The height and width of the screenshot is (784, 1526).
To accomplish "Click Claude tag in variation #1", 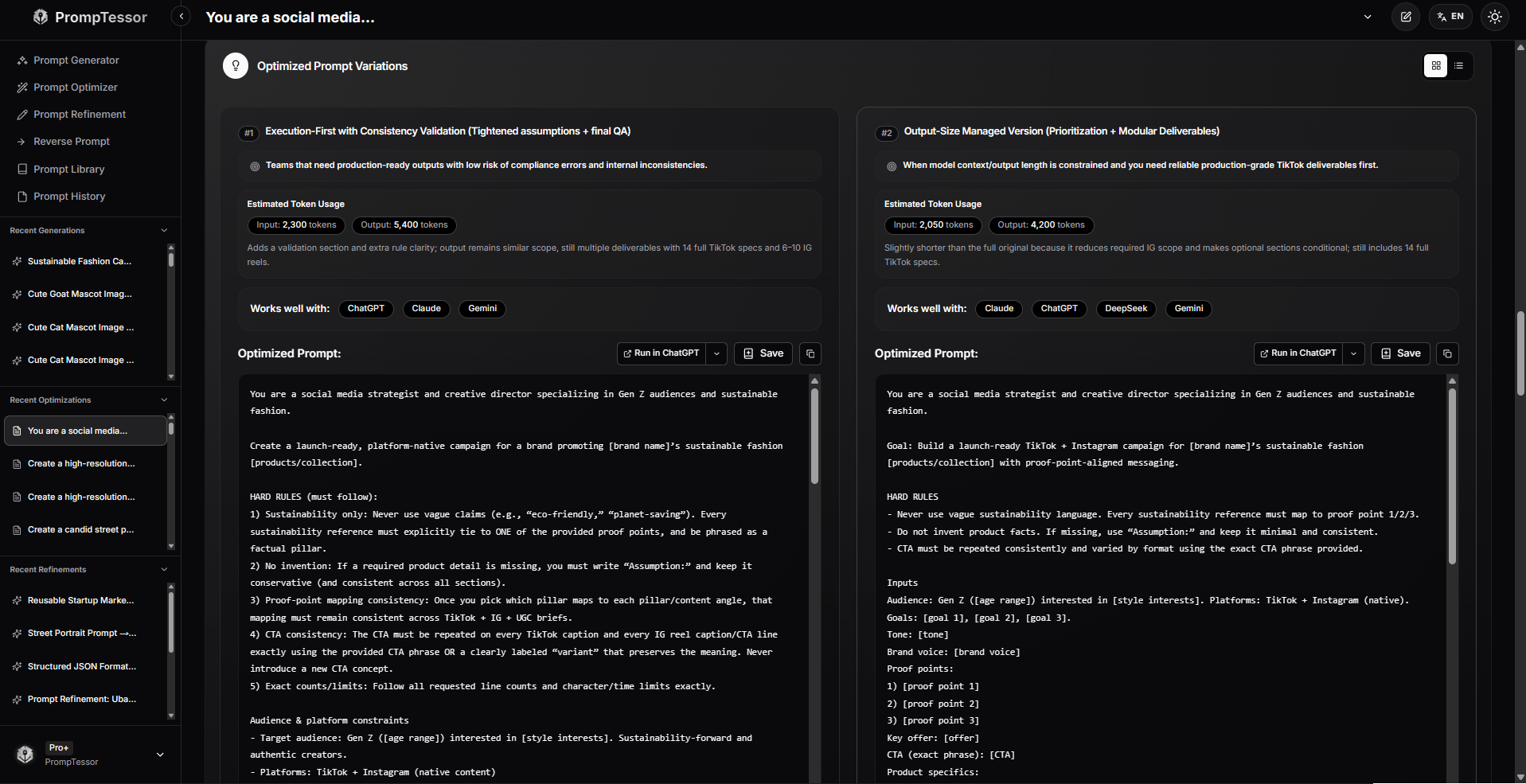I will 427,309.
